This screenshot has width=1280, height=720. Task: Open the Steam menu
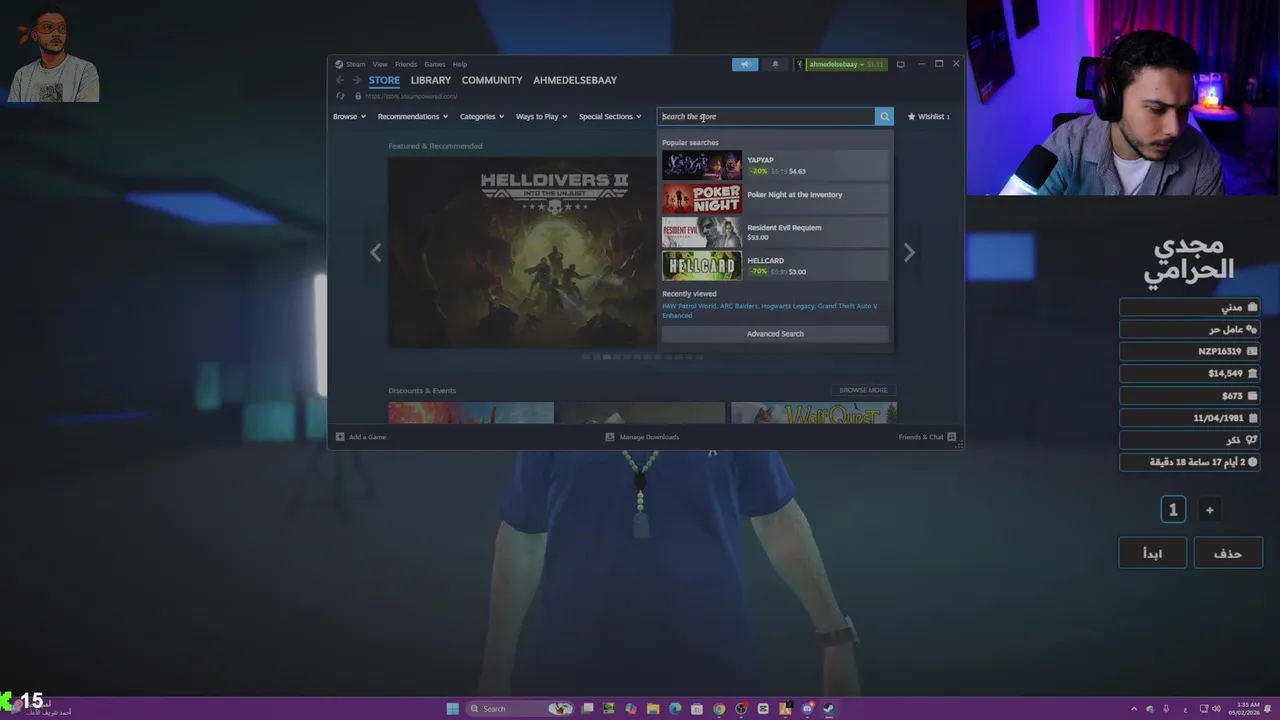pos(356,64)
